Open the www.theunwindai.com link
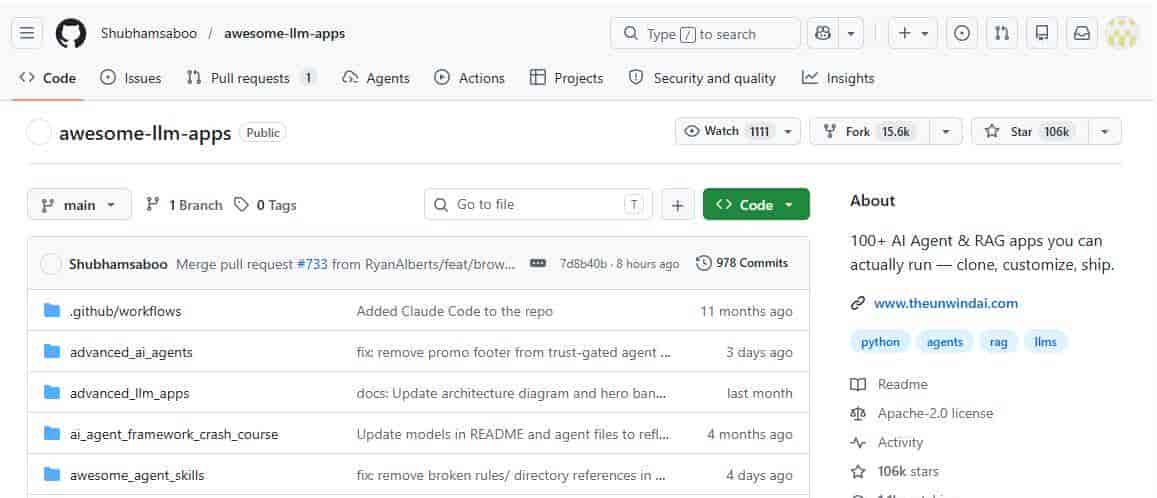1157x498 pixels. click(x=945, y=303)
